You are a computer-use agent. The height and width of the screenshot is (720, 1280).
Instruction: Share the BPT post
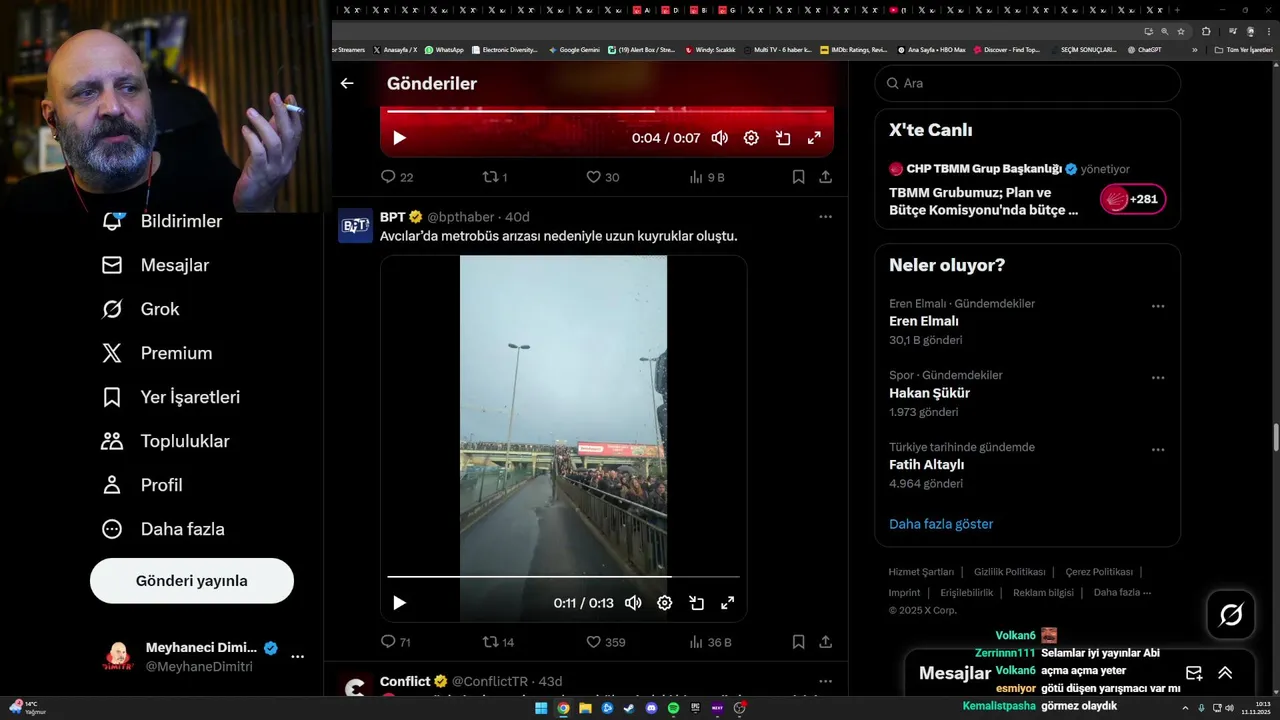(x=826, y=642)
